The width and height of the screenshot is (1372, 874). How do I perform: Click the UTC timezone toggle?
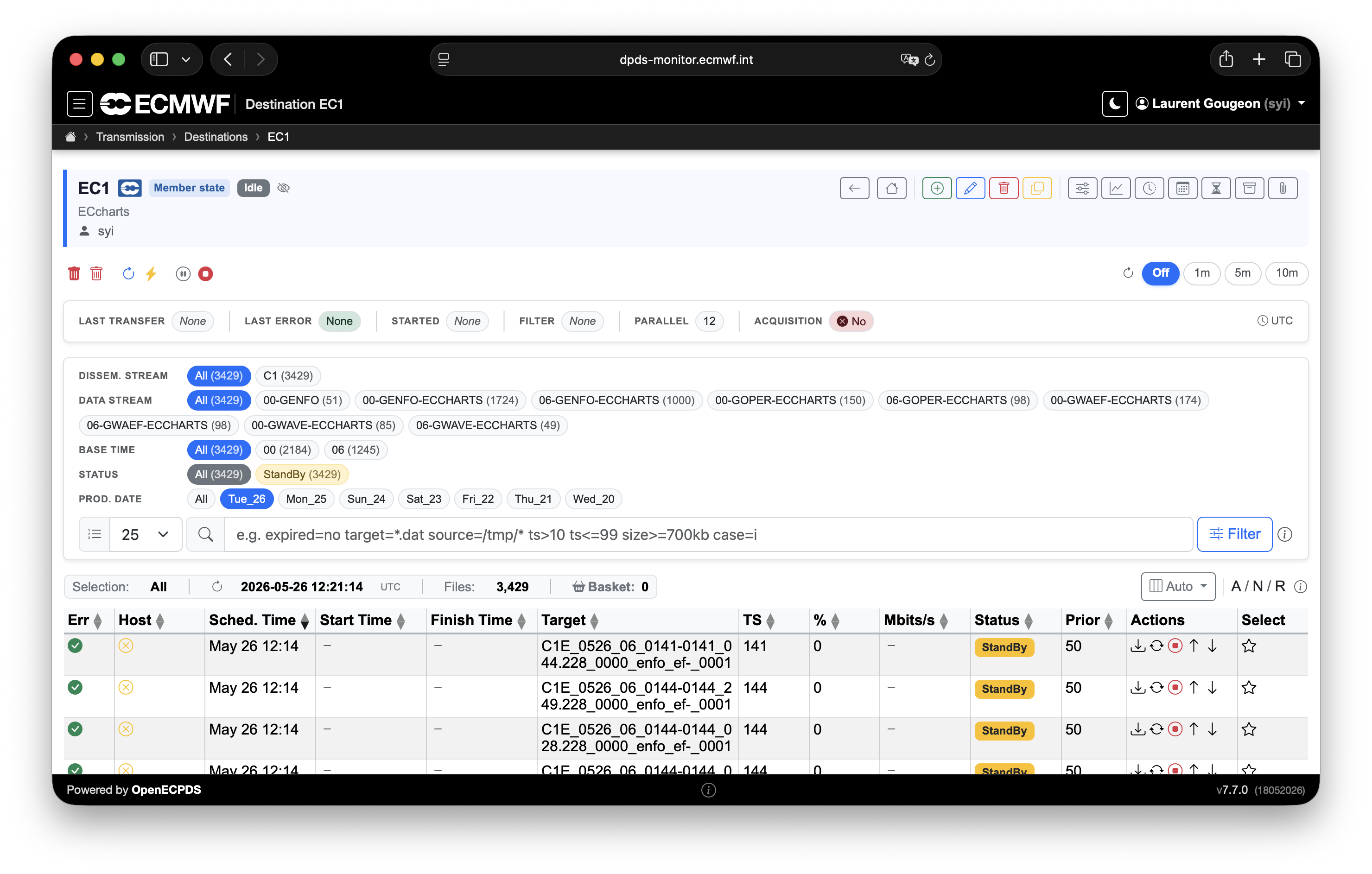pyautogui.click(x=1275, y=321)
